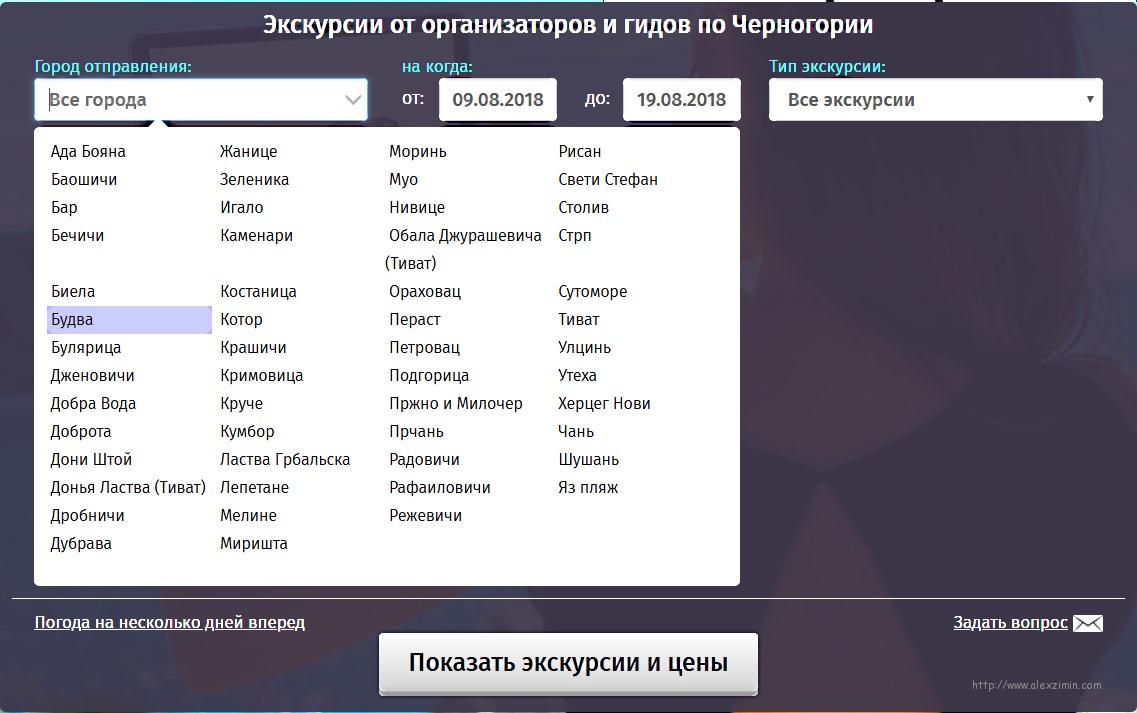Select the city Доброта
Image resolution: width=1137 pixels, height=713 pixels.
(80, 432)
